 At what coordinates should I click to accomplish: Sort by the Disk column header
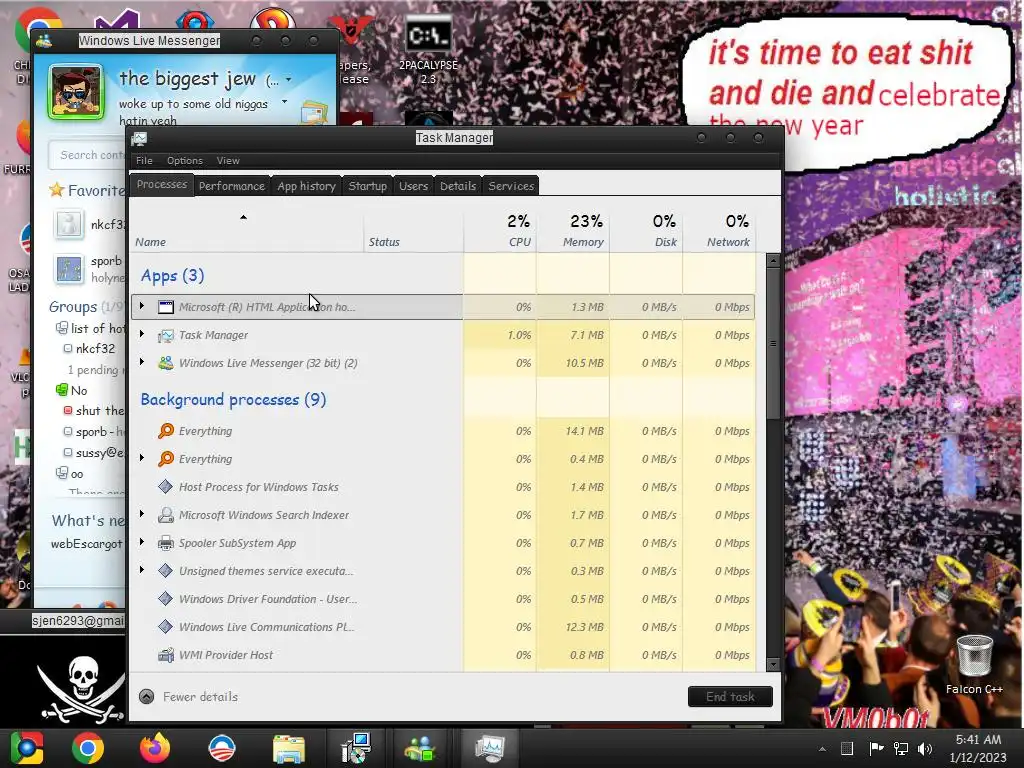[x=646, y=231]
